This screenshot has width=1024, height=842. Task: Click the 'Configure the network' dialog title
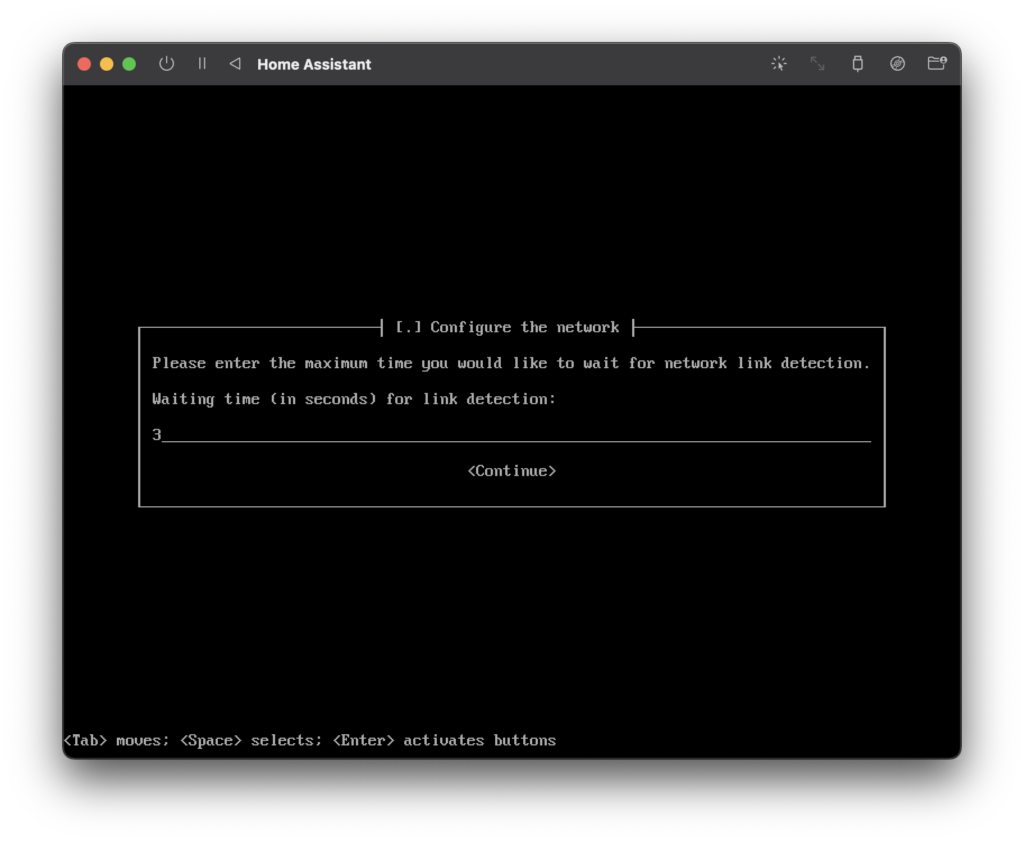point(507,327)
